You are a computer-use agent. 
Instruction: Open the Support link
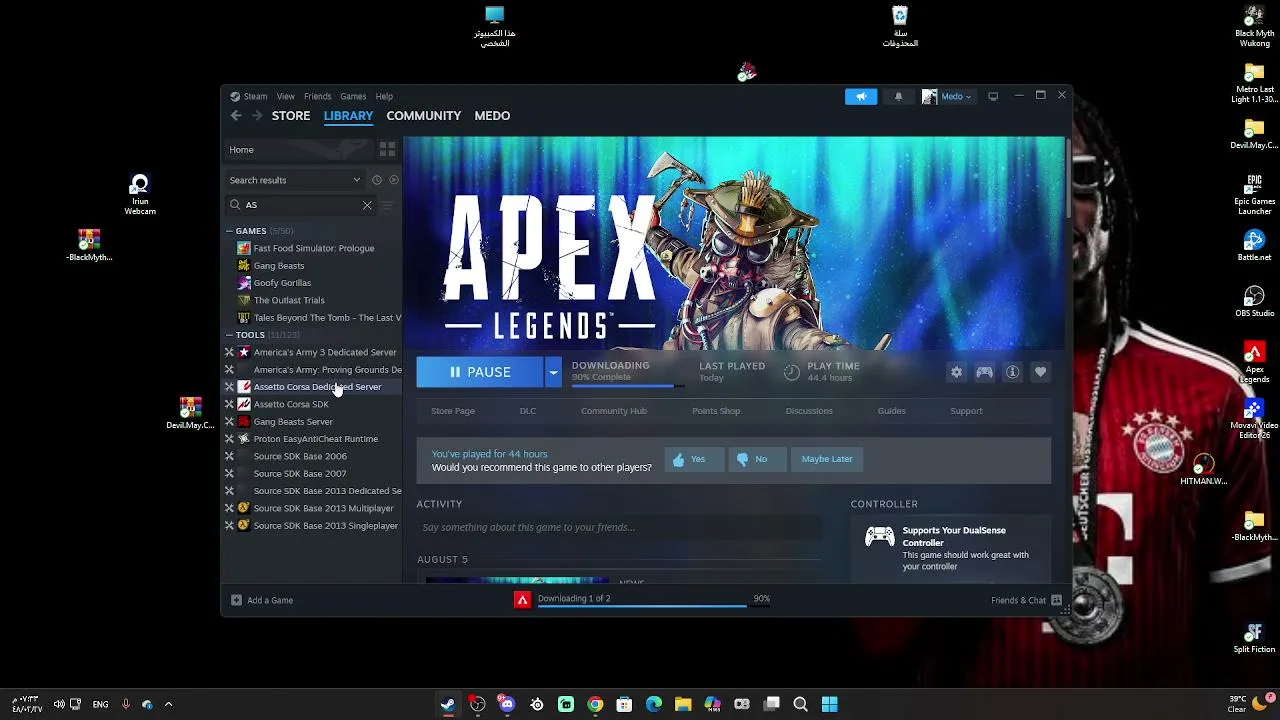pyautogui.click(x=966, y=411)
